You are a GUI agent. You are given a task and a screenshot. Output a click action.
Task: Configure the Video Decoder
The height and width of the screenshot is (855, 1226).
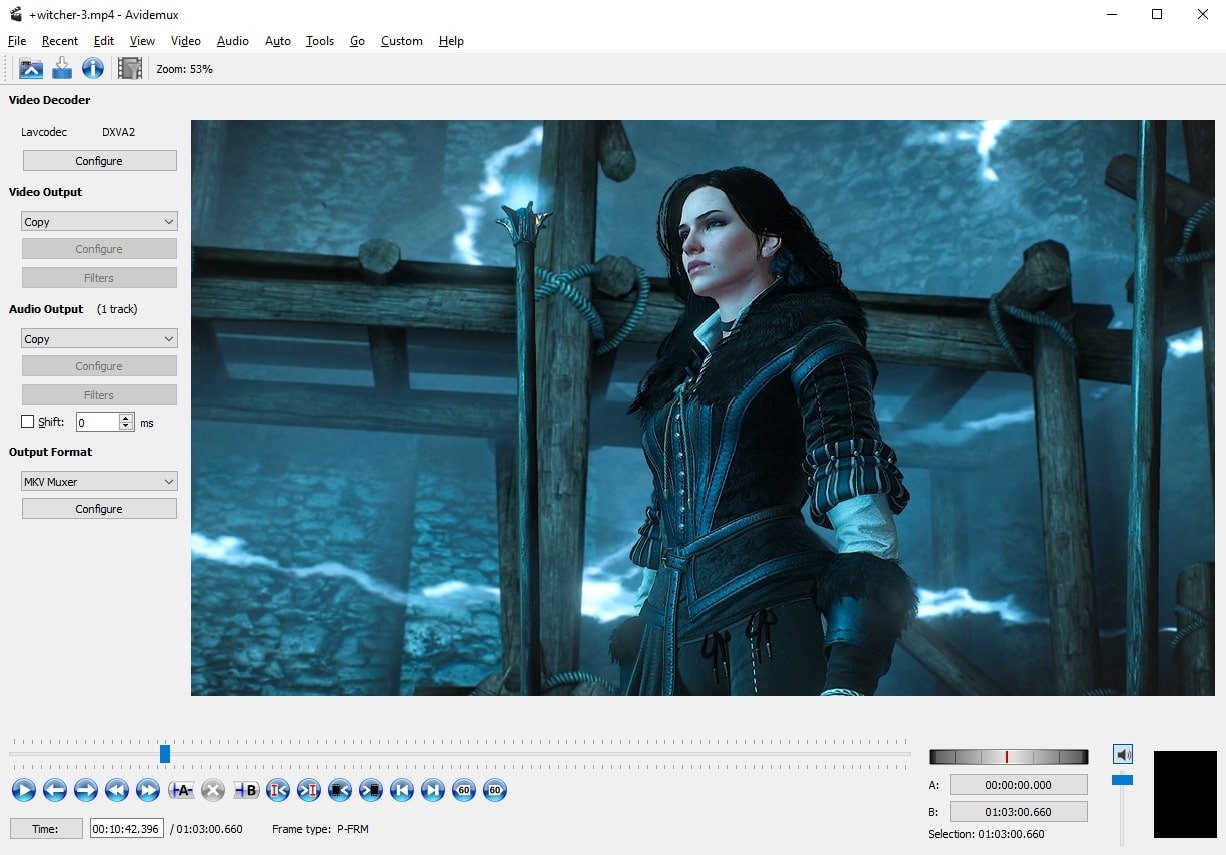coord(99,160)
